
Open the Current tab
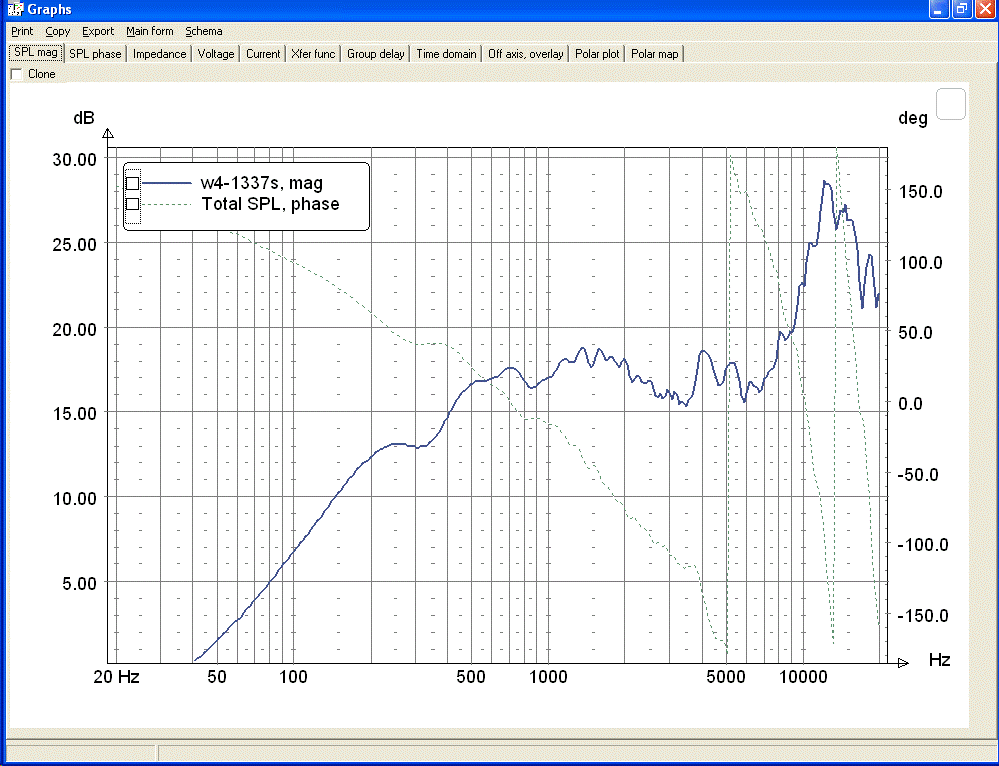[x=262, y=54]
